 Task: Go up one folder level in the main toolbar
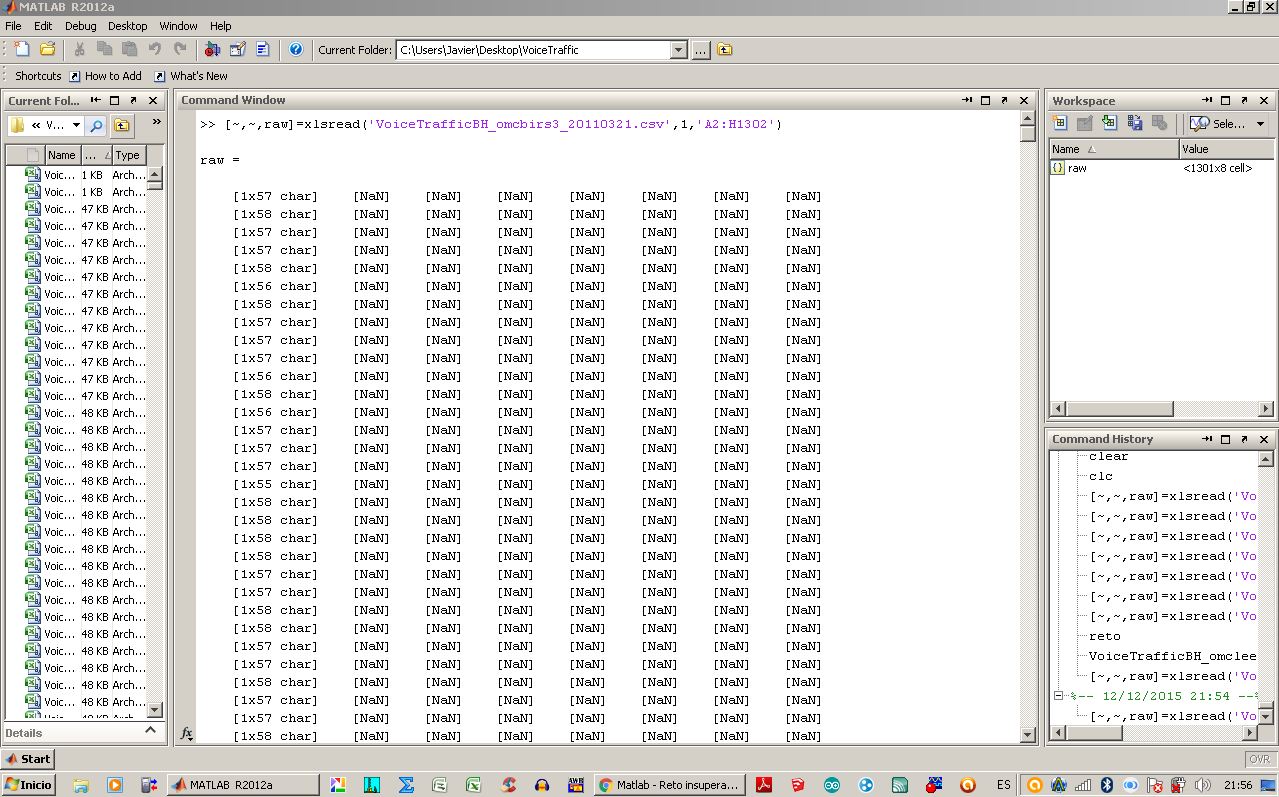coord(725,49)
